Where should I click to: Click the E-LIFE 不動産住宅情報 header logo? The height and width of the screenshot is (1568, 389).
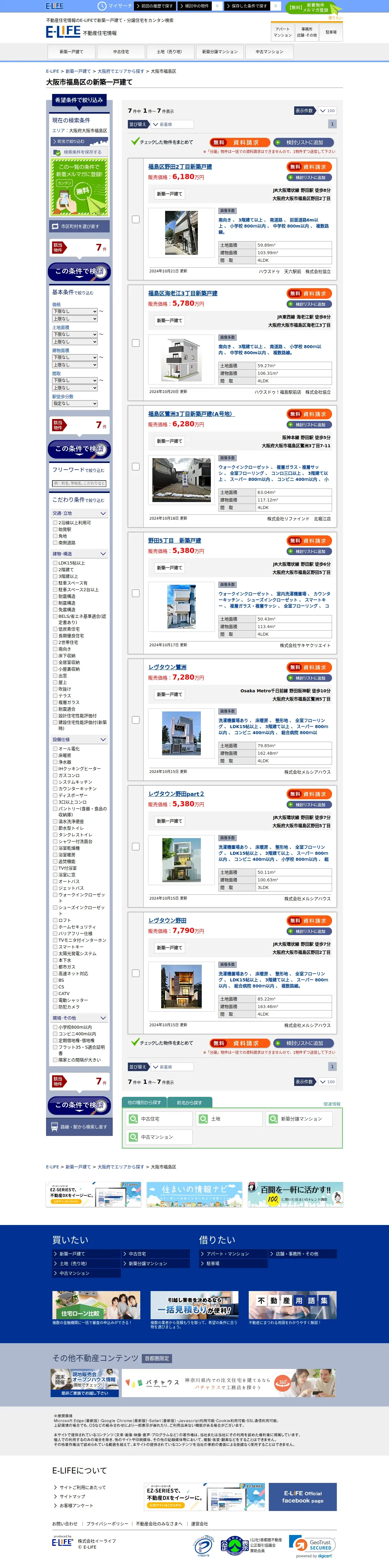[81, 32]
